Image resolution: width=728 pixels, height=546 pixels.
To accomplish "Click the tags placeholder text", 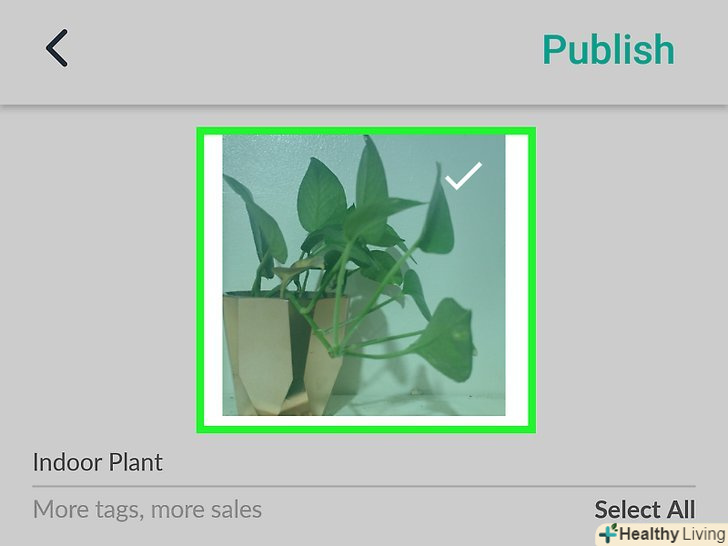I will point(148,509).
